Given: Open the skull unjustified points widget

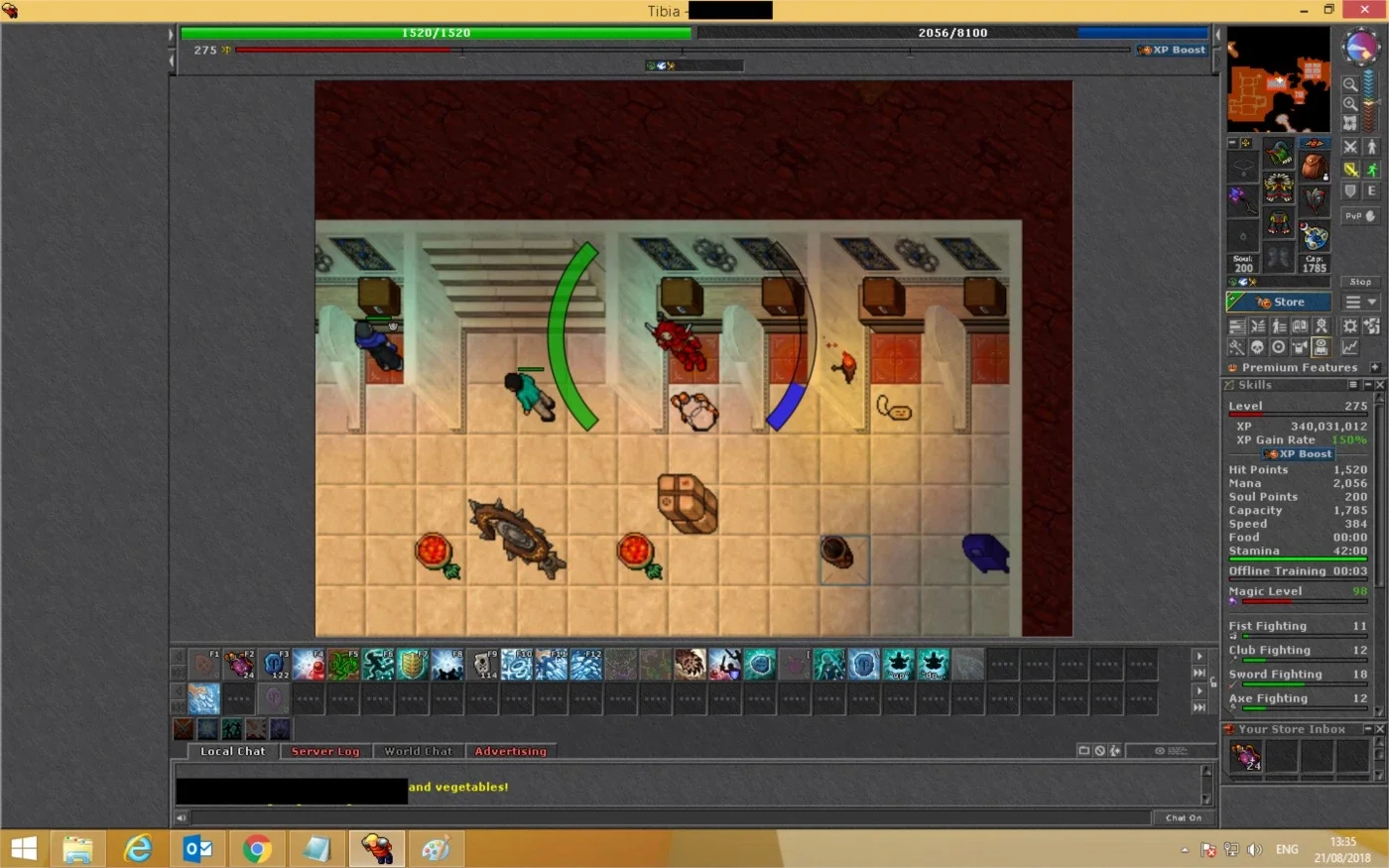Looking at the screenshot, I should coord(1258,346).
